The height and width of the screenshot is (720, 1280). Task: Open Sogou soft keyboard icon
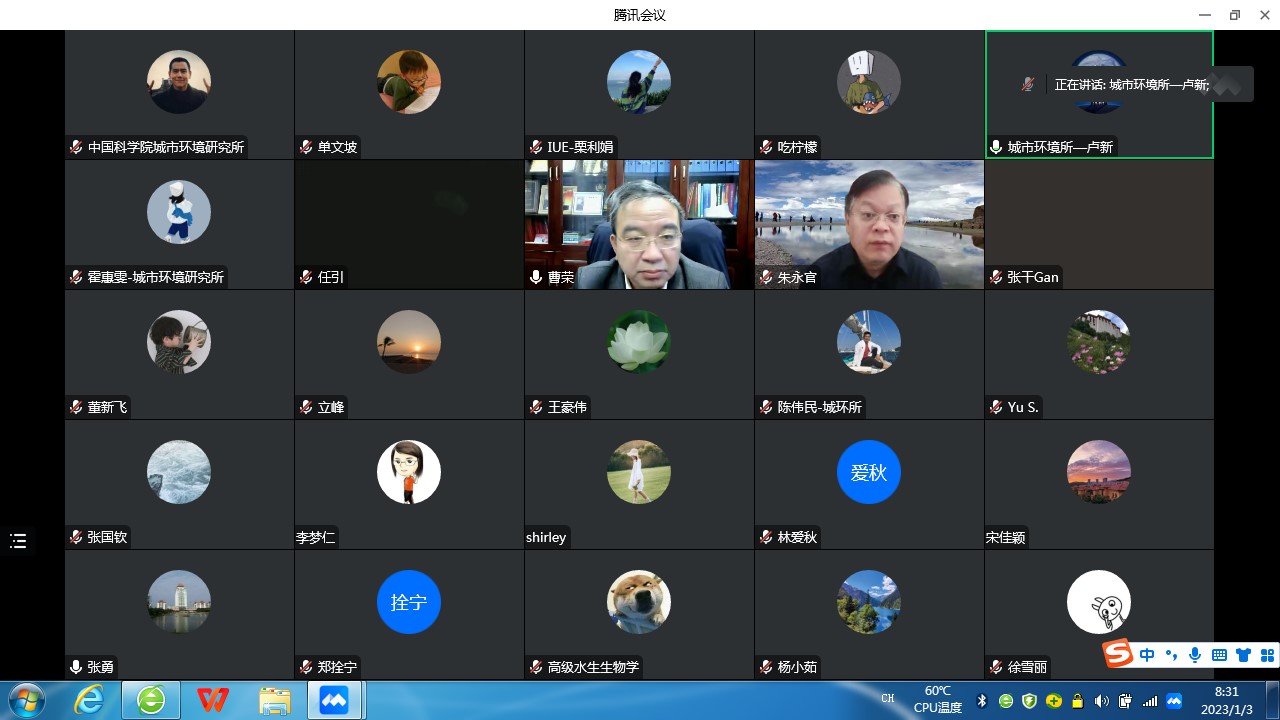1219,656
